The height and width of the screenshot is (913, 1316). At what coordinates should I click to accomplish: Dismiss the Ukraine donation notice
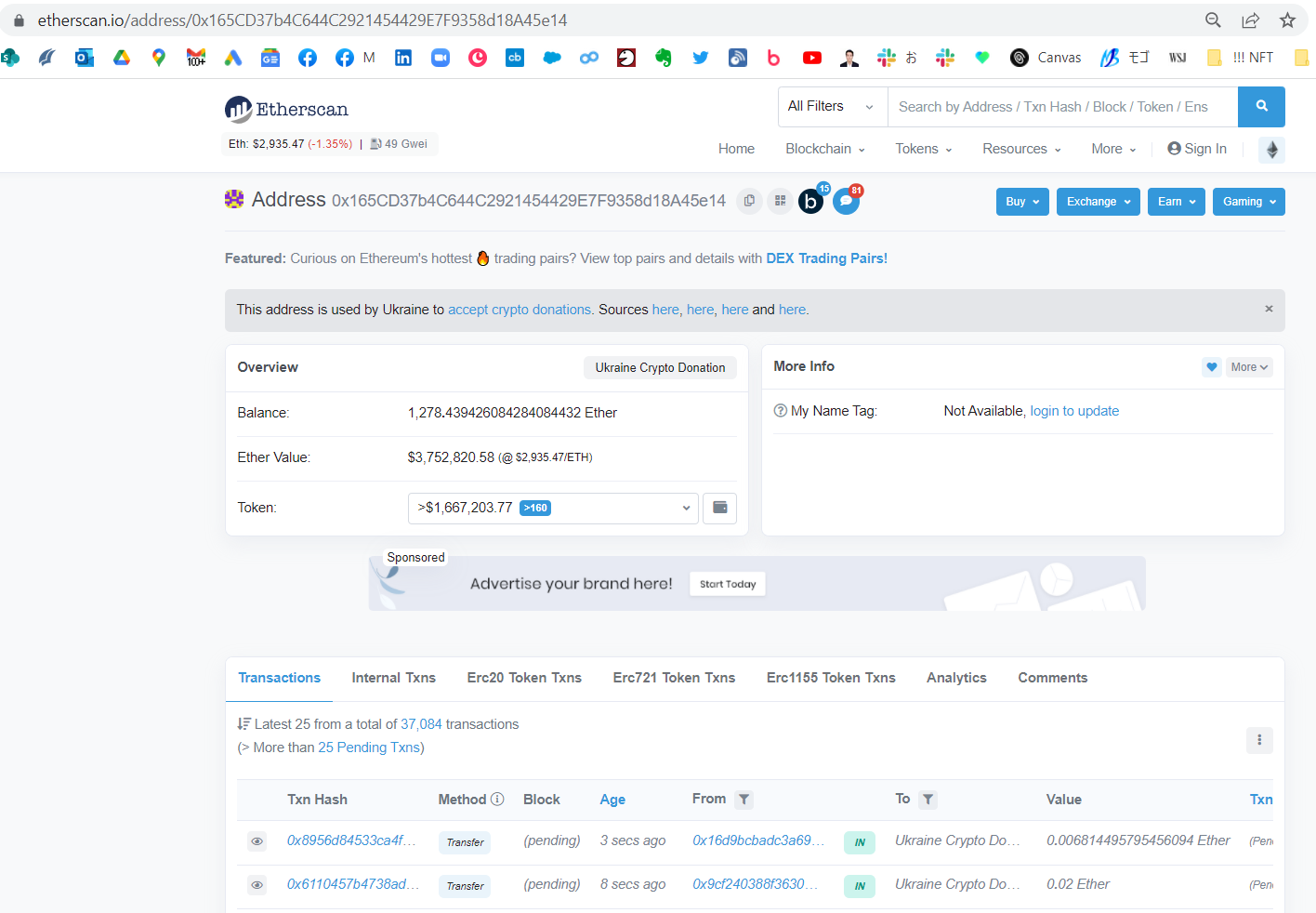coord(1269,309)
